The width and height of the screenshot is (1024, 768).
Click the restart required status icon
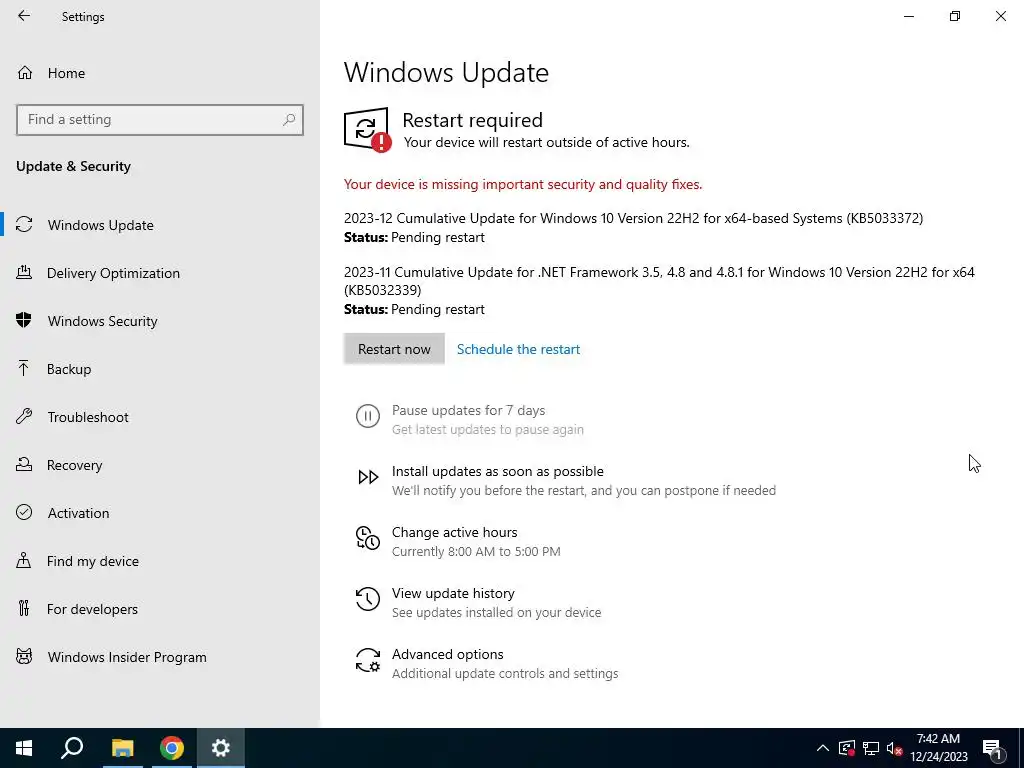368,130
